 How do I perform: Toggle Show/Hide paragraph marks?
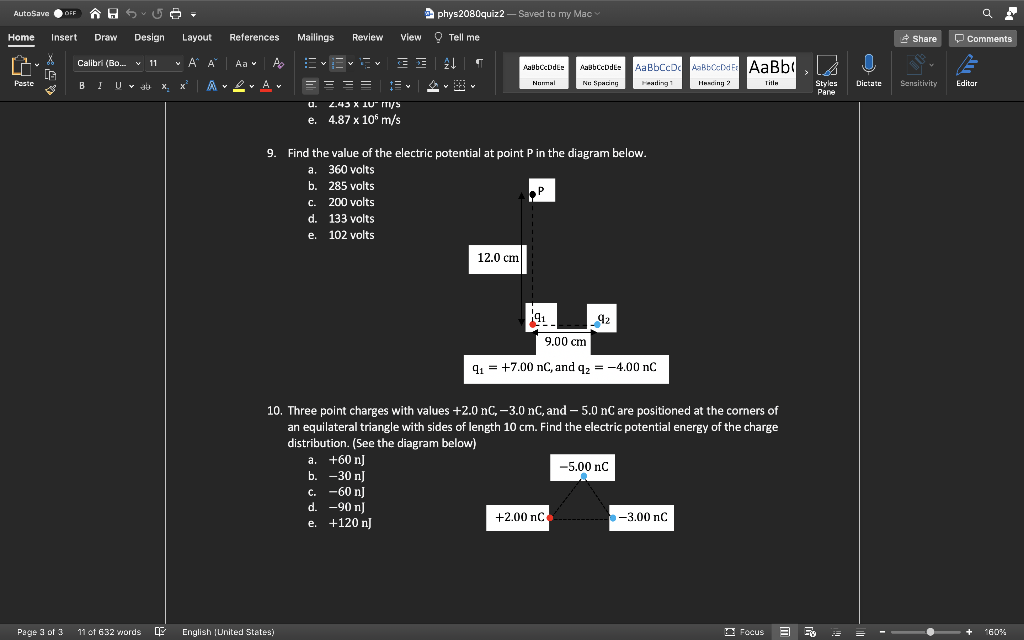(x=479, y=63)
